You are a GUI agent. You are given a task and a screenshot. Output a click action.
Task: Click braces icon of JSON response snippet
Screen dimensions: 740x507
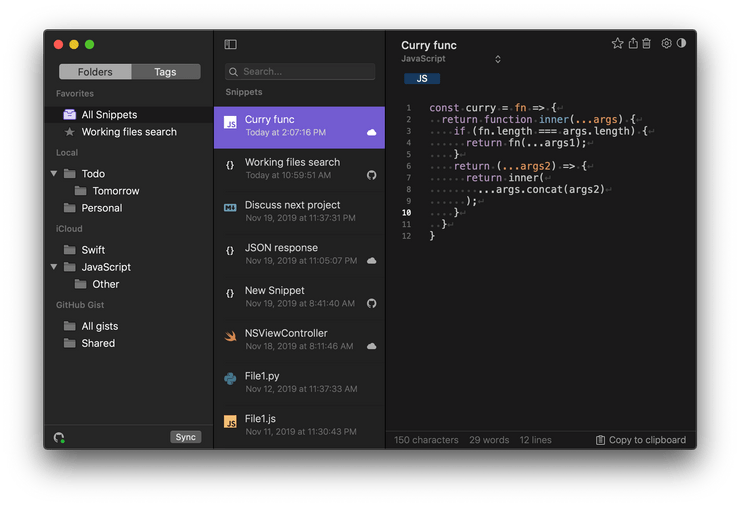(230, 251)
